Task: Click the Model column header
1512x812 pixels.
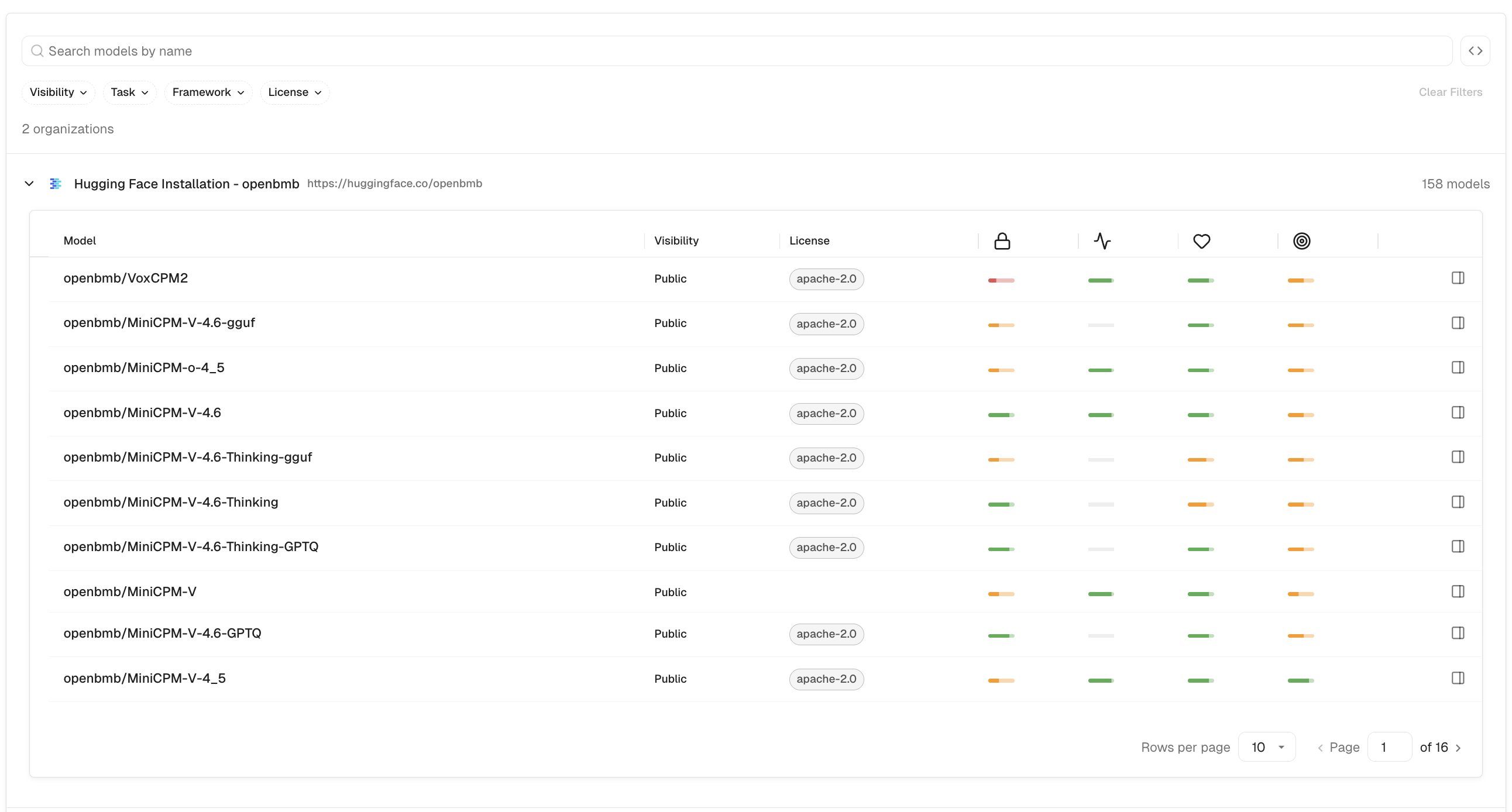Action: click(x=80, y=240)
